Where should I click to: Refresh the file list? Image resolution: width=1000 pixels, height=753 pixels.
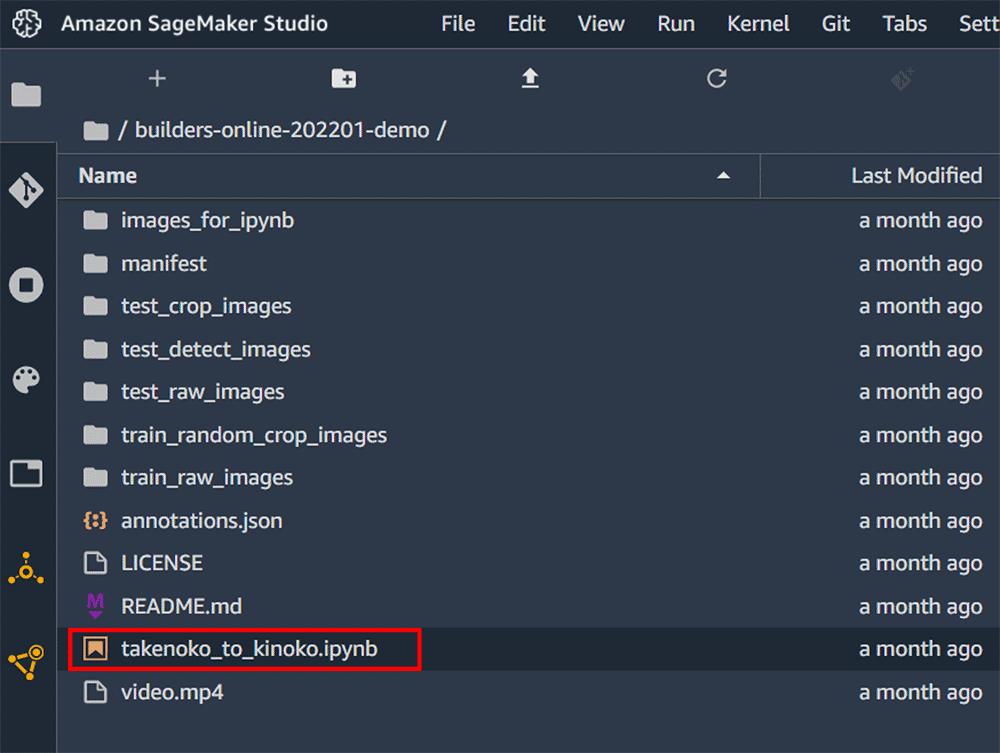click(x=716, y=78)
